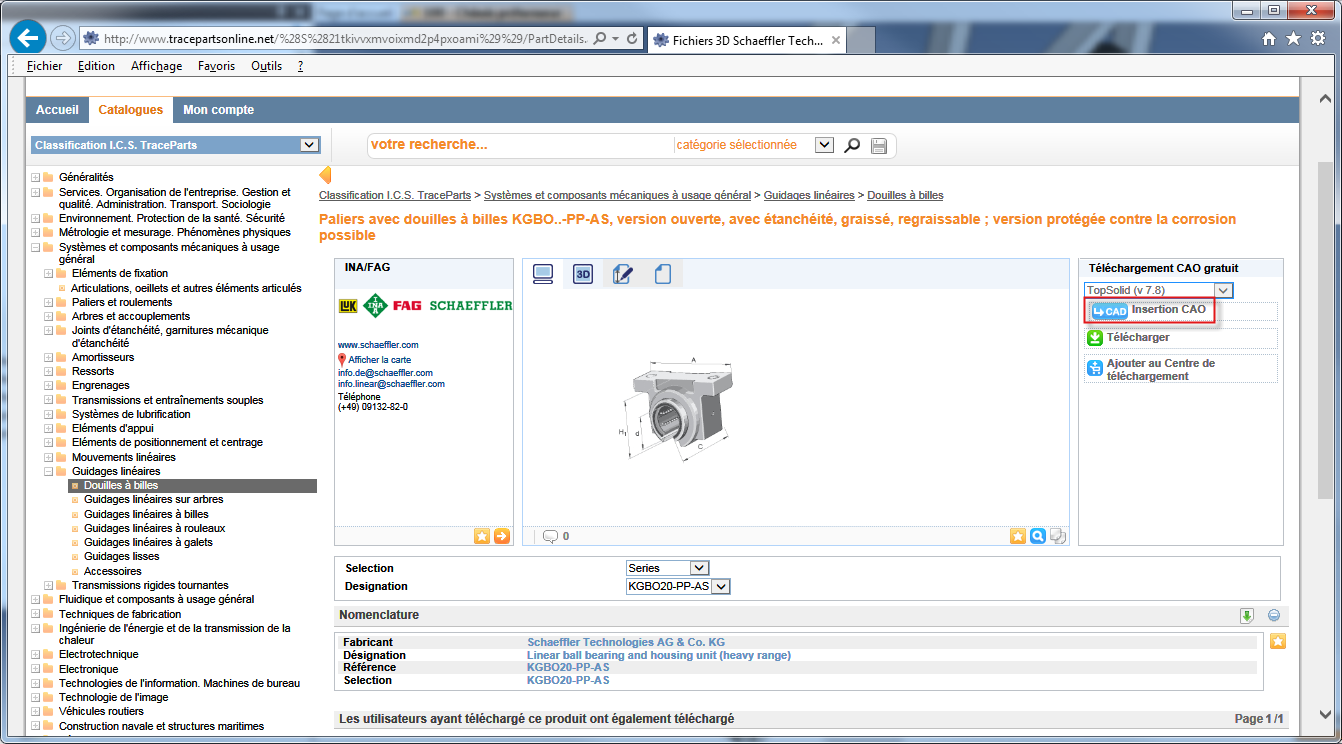
Task: Expand the Généralités tree node
Action: pyautogui.click(x=35, y=178)
